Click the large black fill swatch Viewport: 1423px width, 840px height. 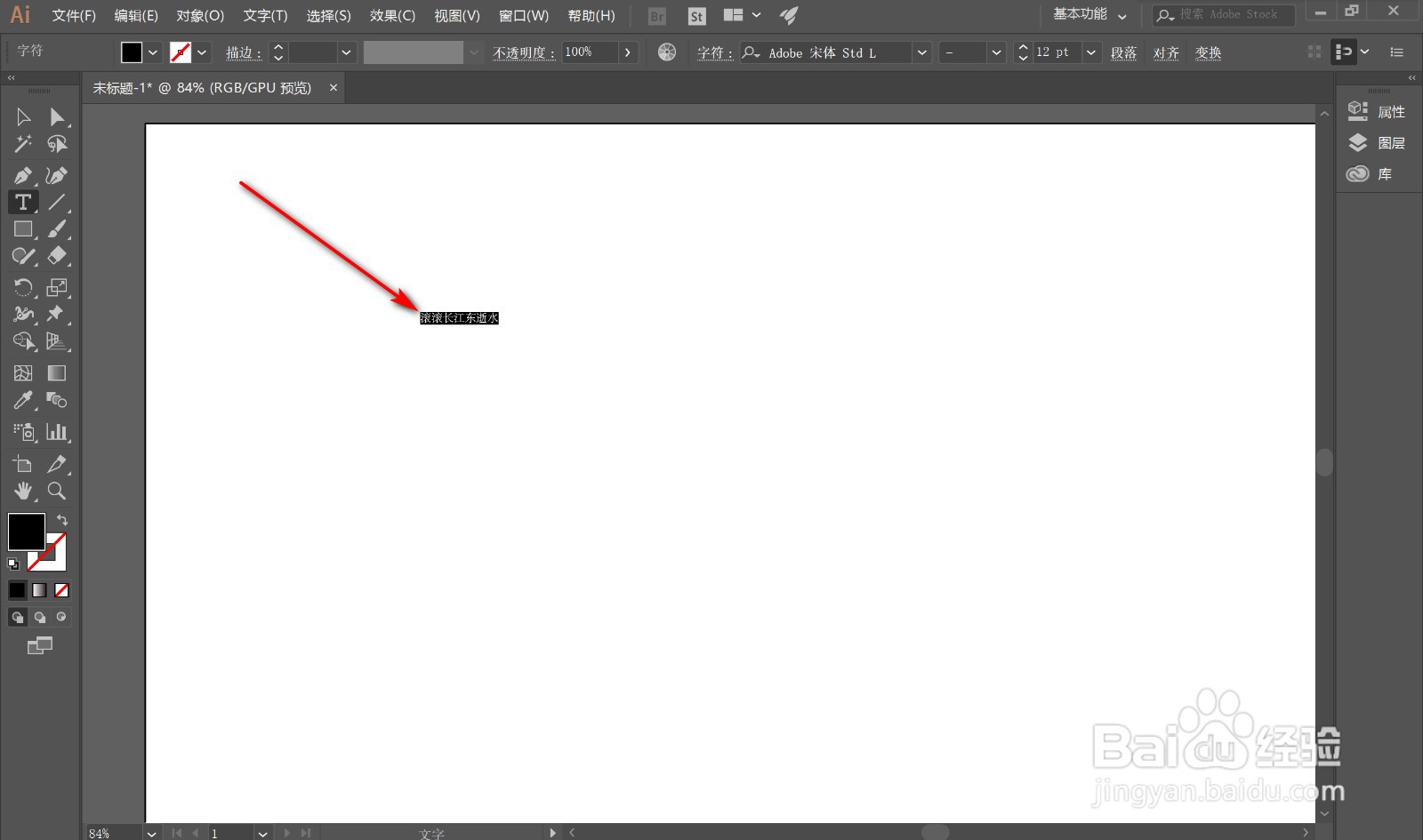27,532
